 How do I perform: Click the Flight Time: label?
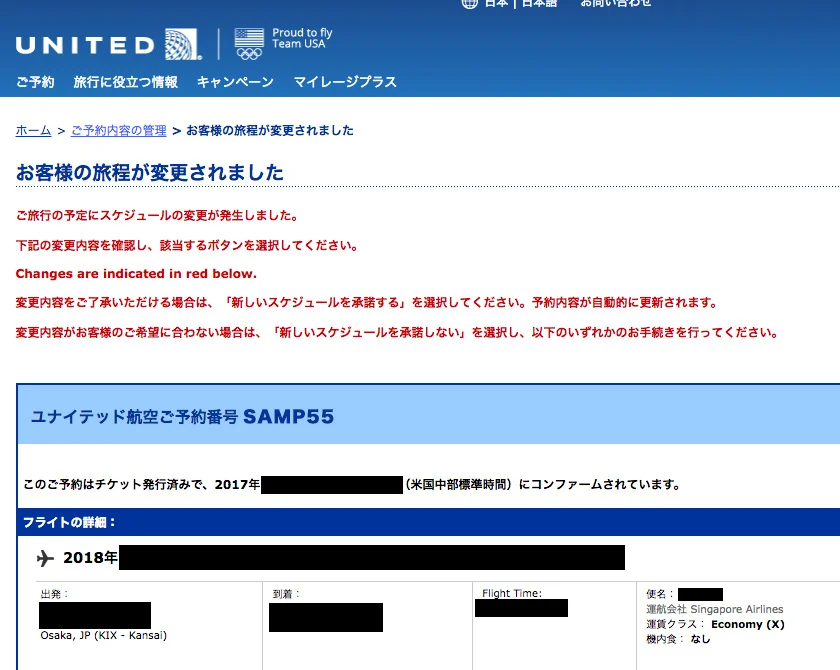coord(512,593)
